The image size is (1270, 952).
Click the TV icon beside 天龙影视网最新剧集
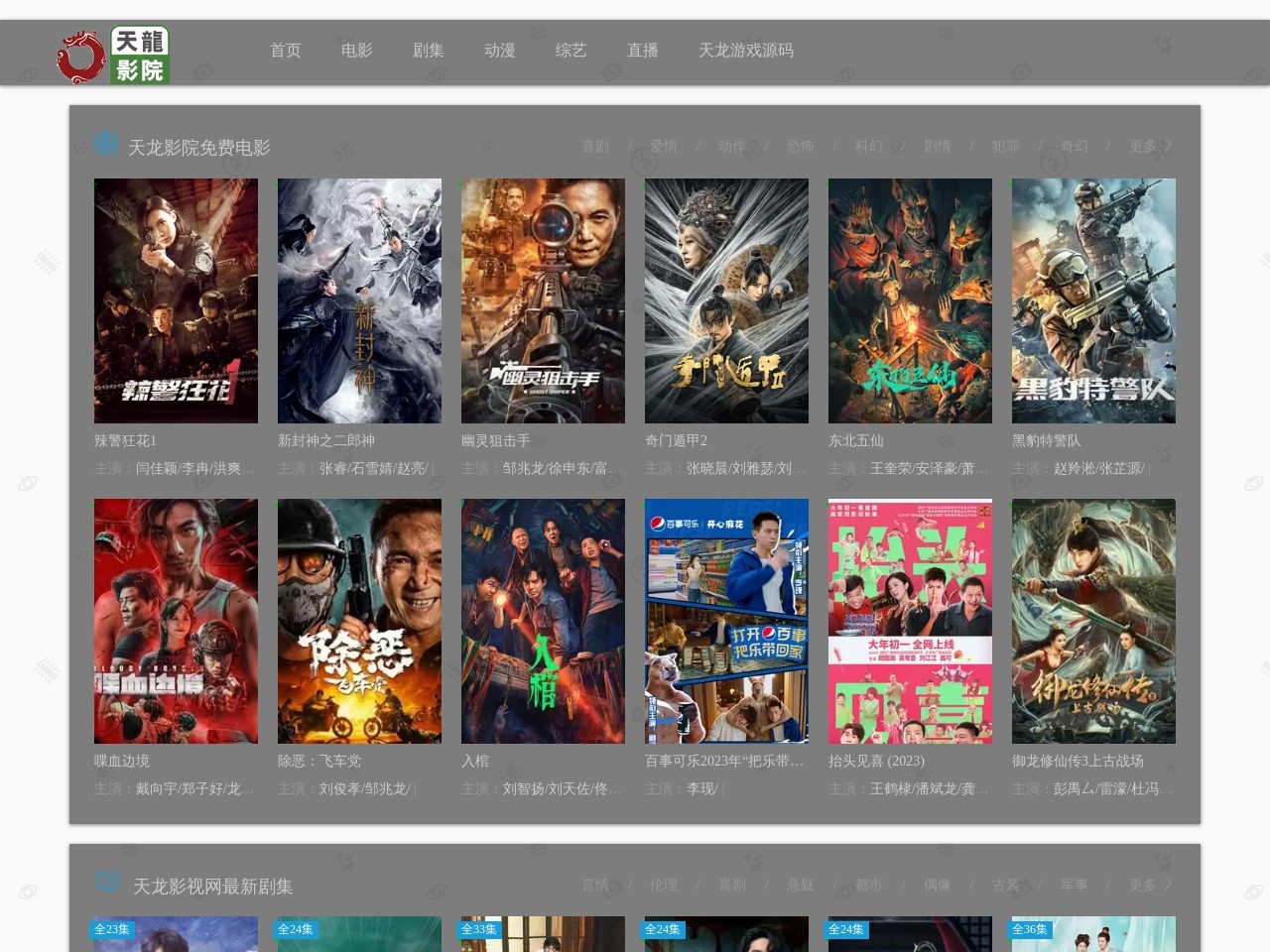click(107, 882)
